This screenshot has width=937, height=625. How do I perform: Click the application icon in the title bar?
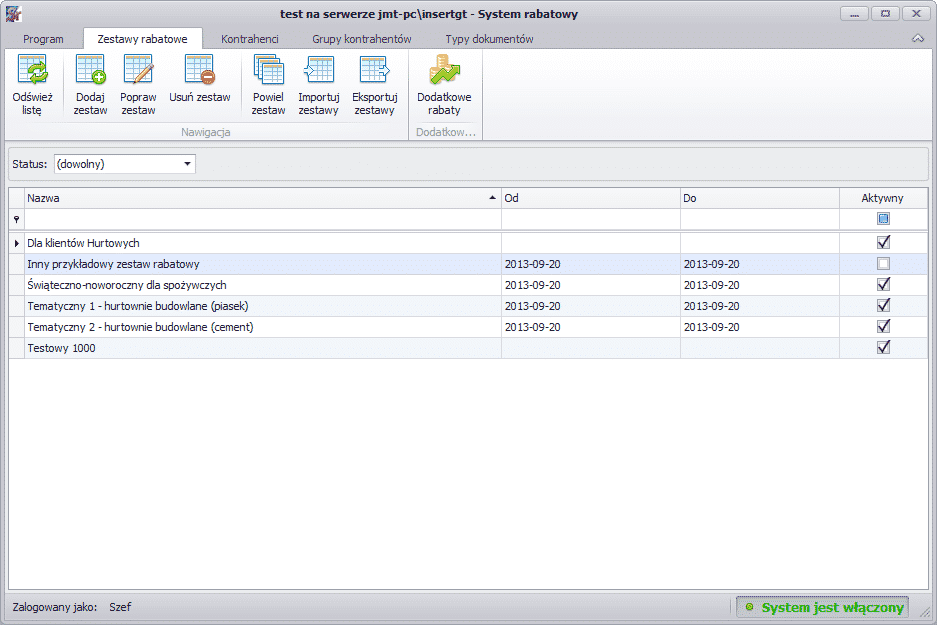13,14
